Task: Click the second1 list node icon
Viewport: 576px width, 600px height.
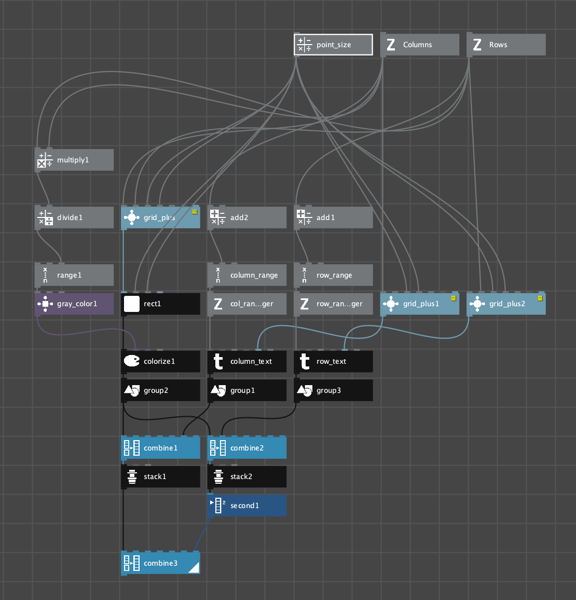Action: (218, 505)
